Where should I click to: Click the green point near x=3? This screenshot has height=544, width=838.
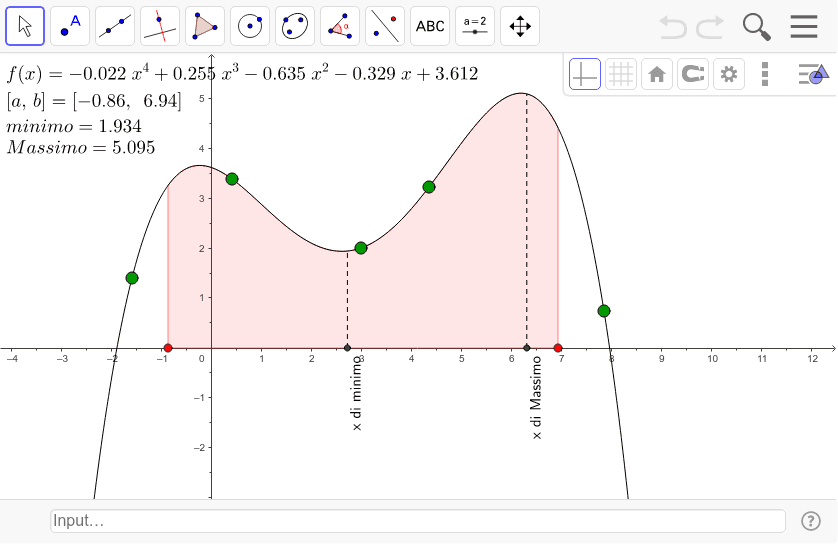pos(361,248)
